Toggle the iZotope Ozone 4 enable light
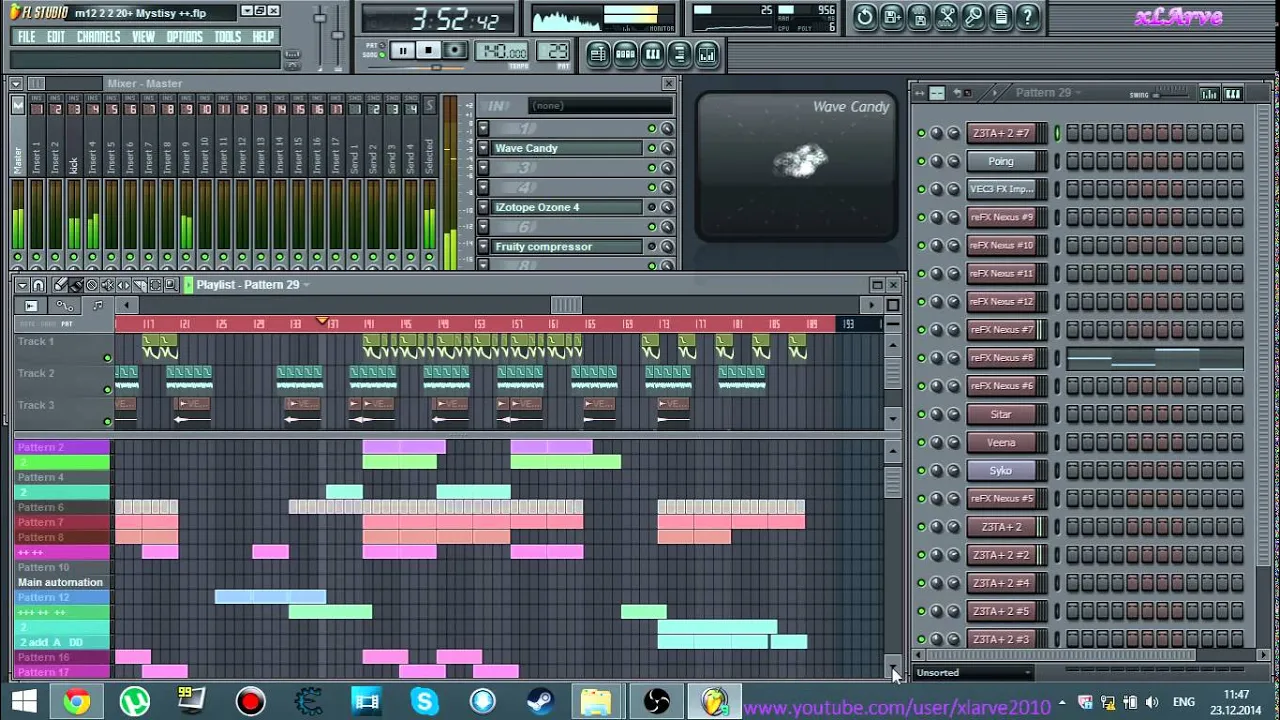The width and height of the screenshot is (1280, 720). [652, 207]
